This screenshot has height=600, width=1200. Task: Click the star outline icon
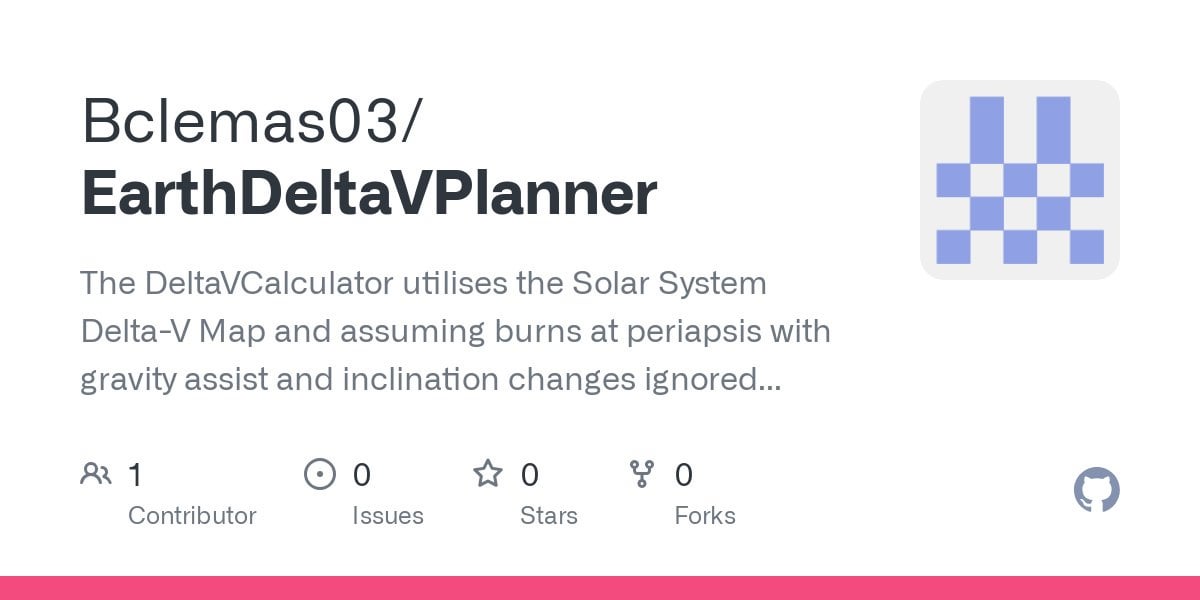[x=488, y=473]
